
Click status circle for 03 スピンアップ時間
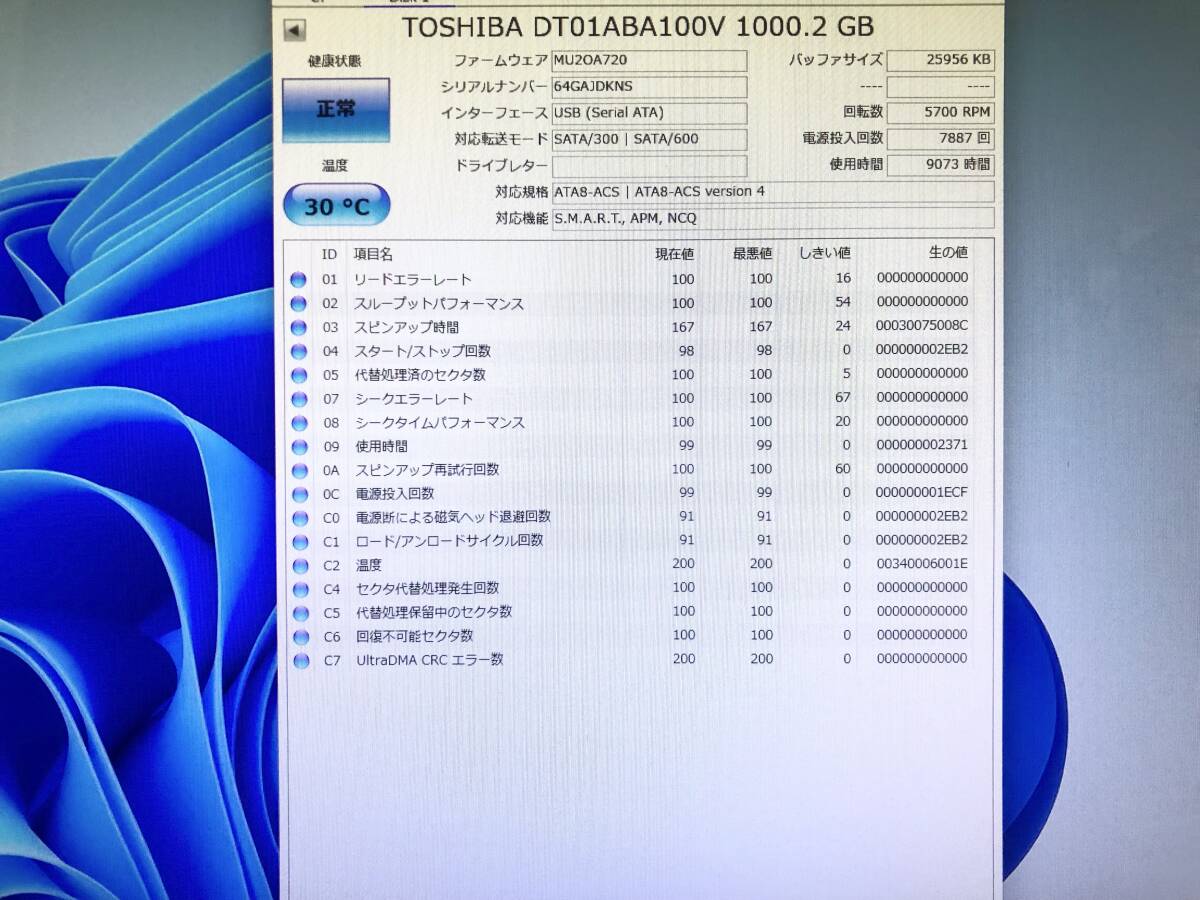(x=298, y=327)
